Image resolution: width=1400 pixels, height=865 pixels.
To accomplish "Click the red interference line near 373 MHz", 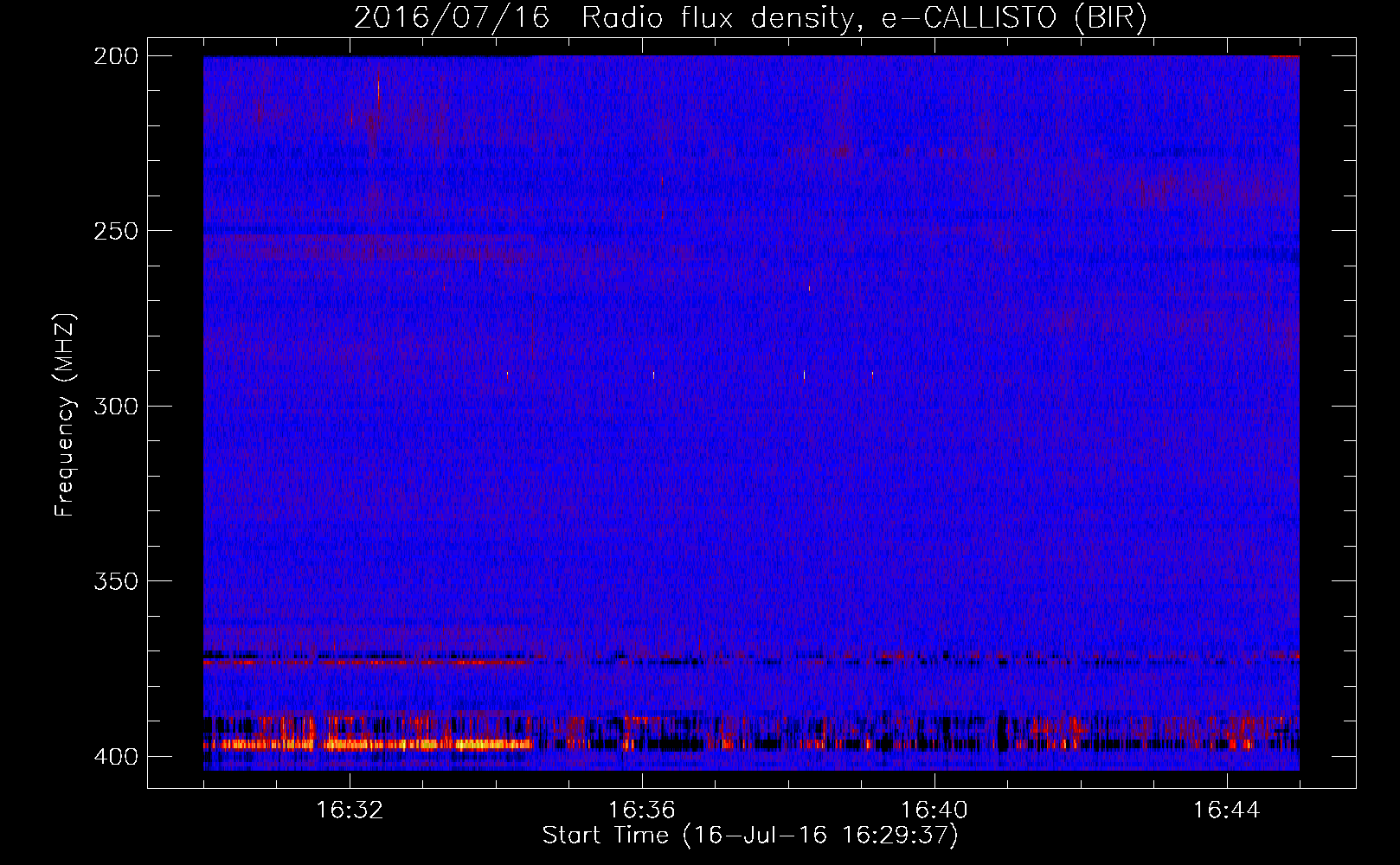I will (x=369, y=662).
